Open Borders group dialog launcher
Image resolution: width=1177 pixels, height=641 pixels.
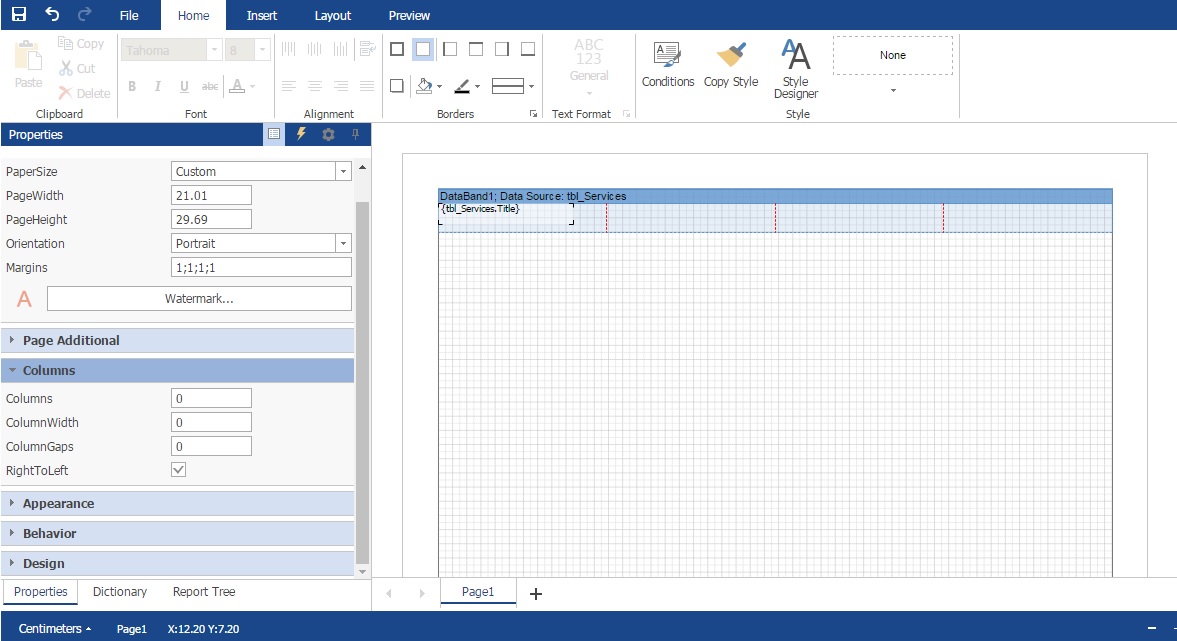coord(534,114)
